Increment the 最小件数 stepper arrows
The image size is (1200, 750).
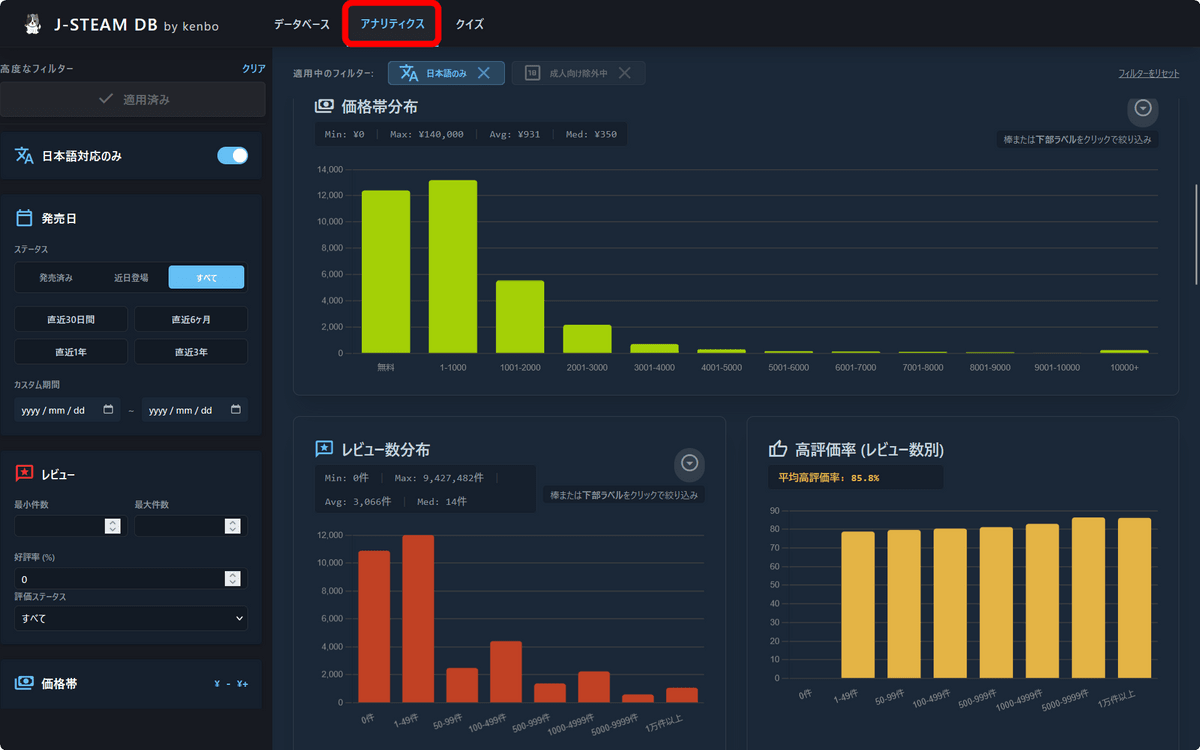coord(112,522)
